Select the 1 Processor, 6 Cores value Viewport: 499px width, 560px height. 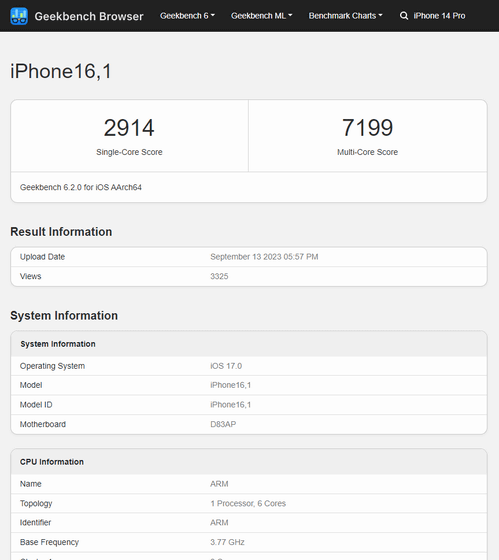[248, 504]
